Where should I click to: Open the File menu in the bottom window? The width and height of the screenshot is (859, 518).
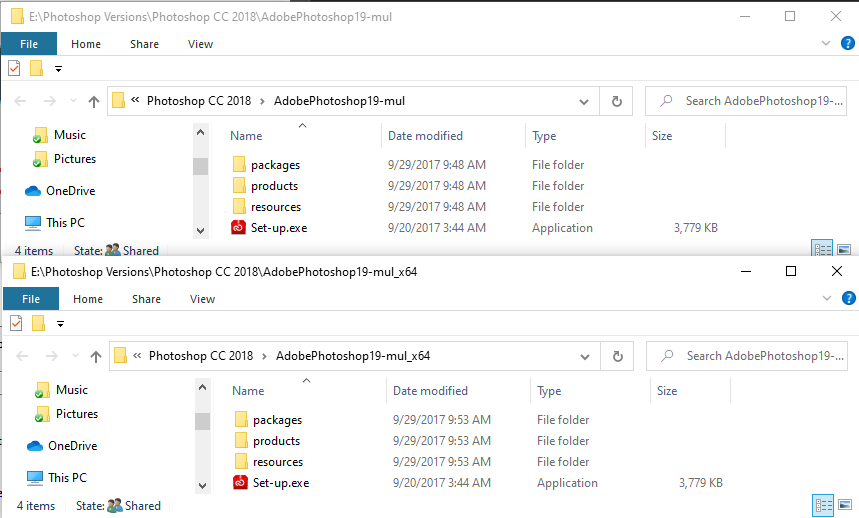(x=30, y=299)
